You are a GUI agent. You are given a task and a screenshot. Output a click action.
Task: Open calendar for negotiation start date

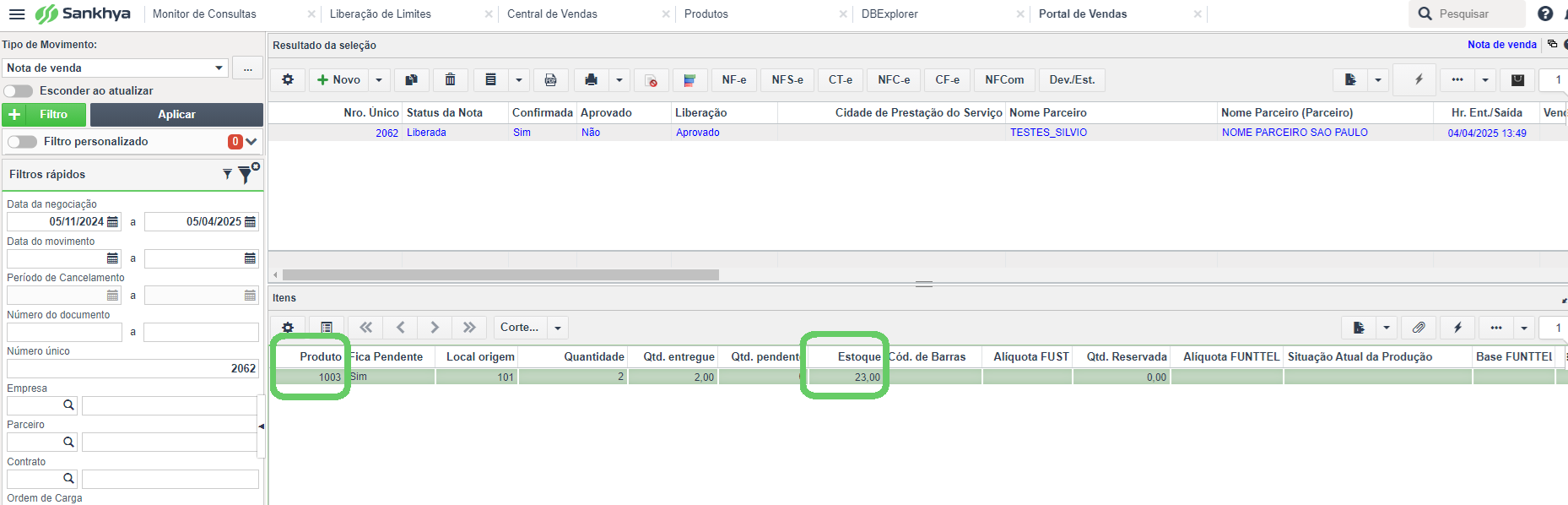113,221
